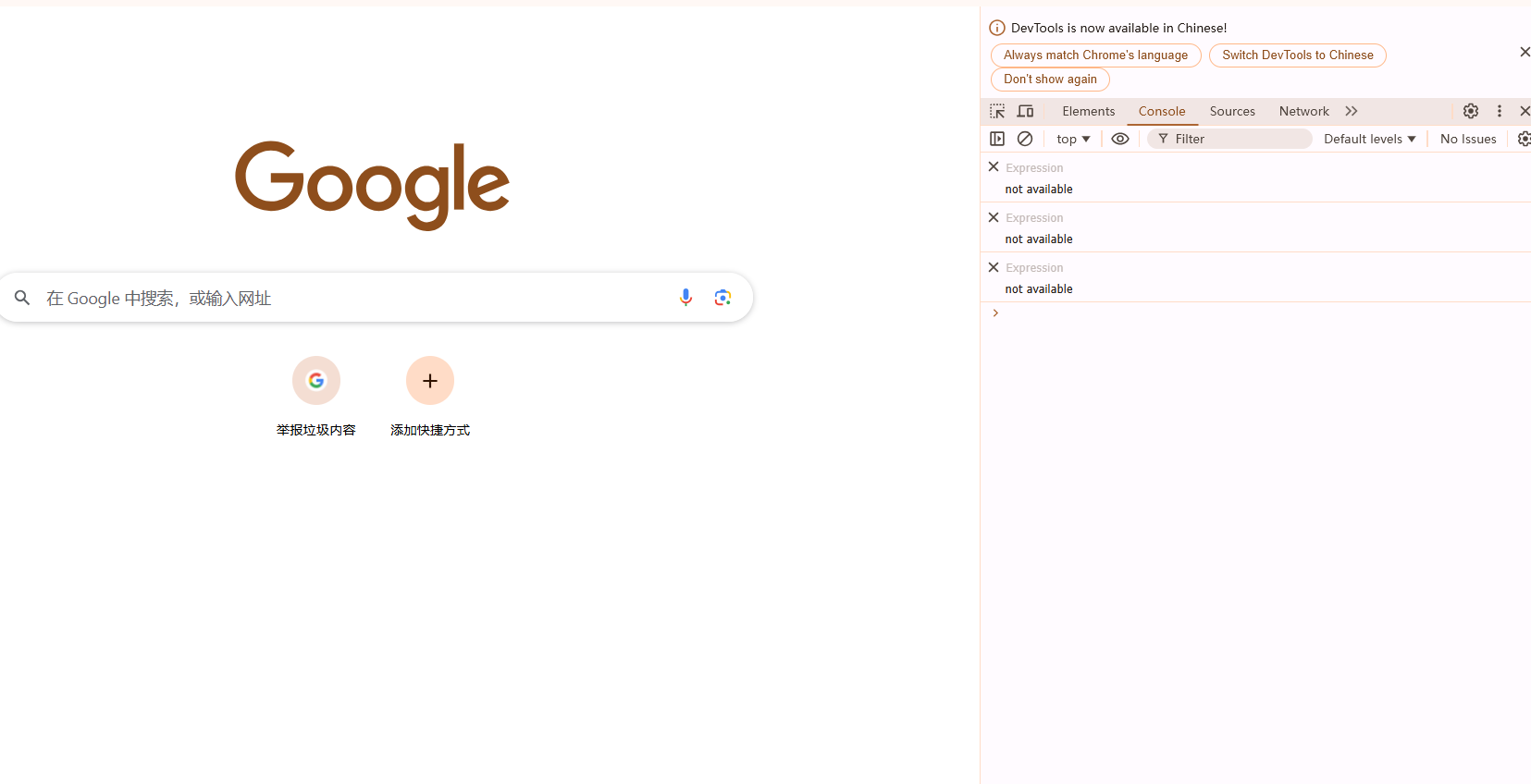Click the 'DevTools is now available in Chinese!' text

point(1119,28)
